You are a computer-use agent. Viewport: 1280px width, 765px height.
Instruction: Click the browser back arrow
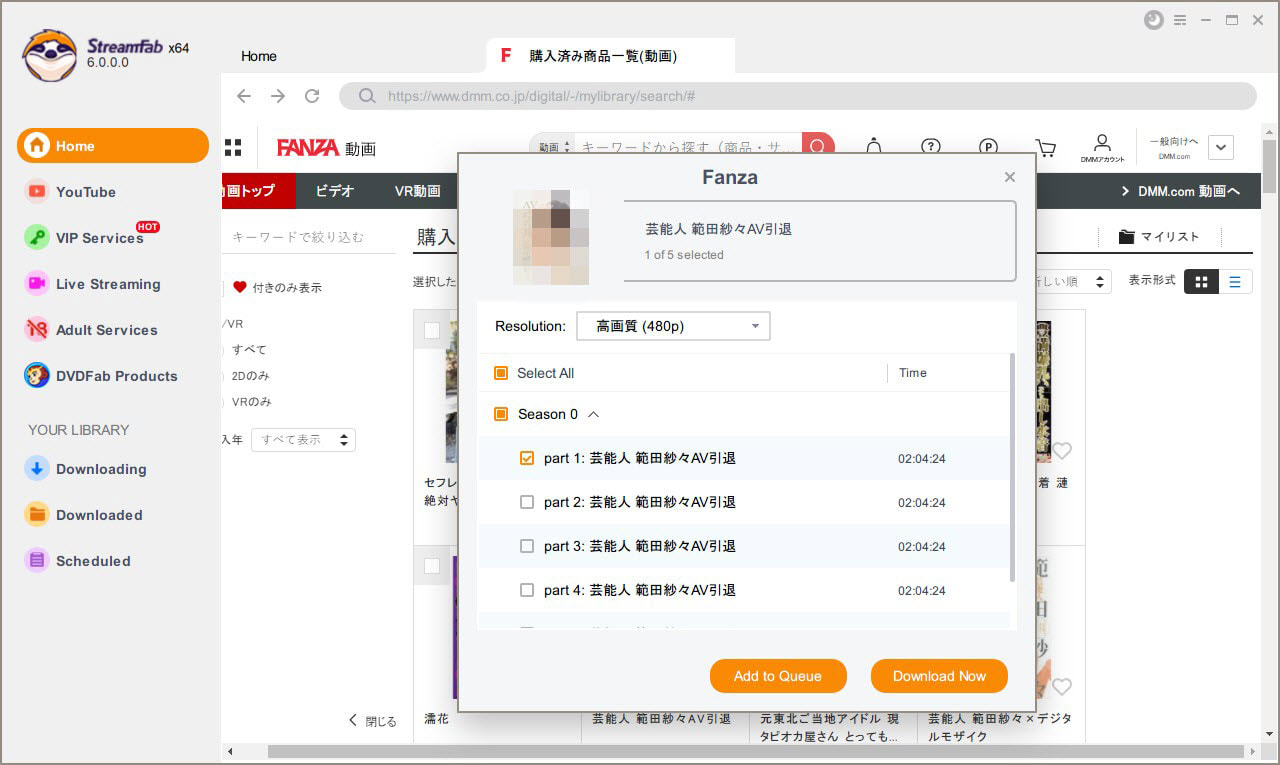(244, 96)
